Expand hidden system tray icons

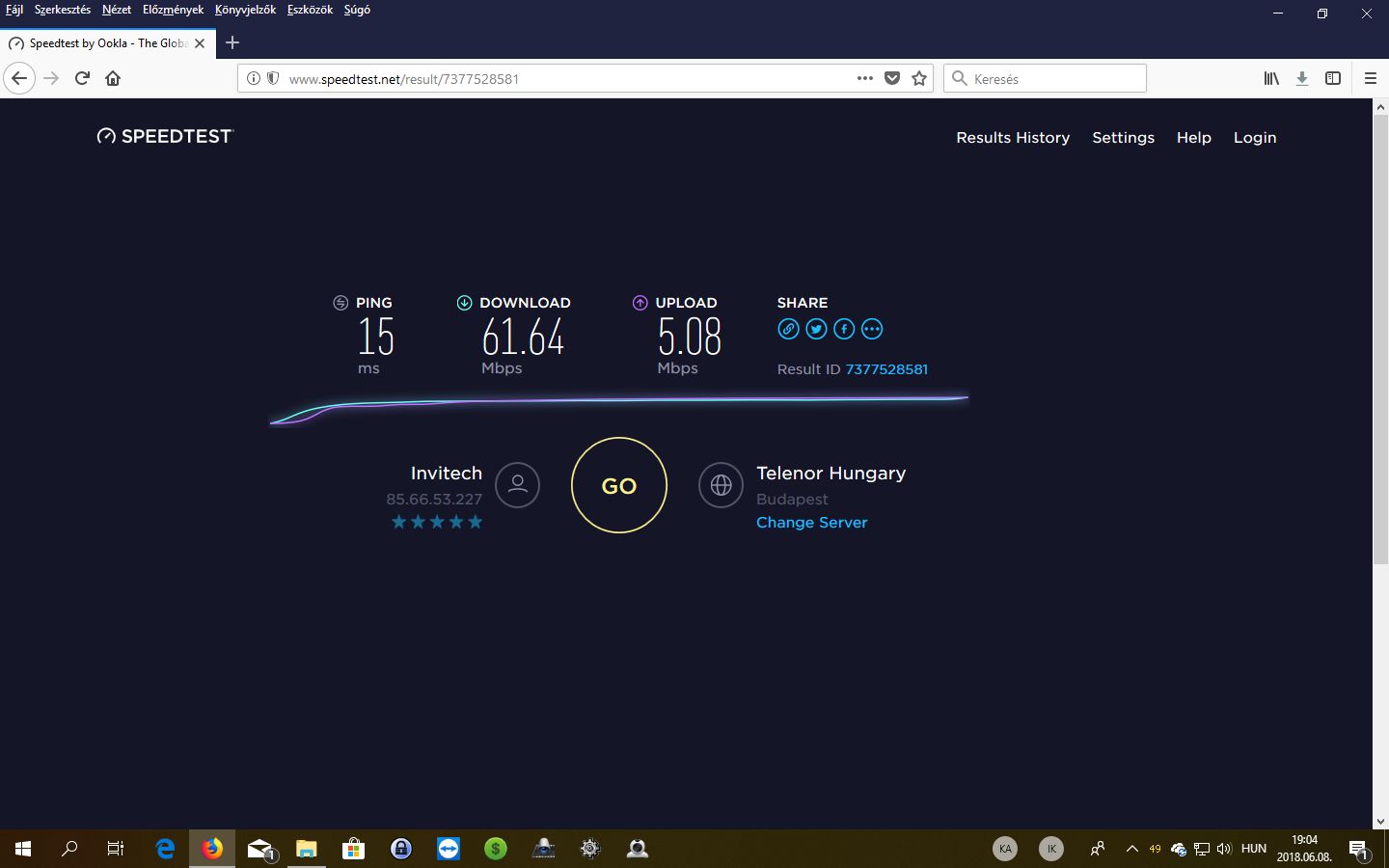(1132, 849)
